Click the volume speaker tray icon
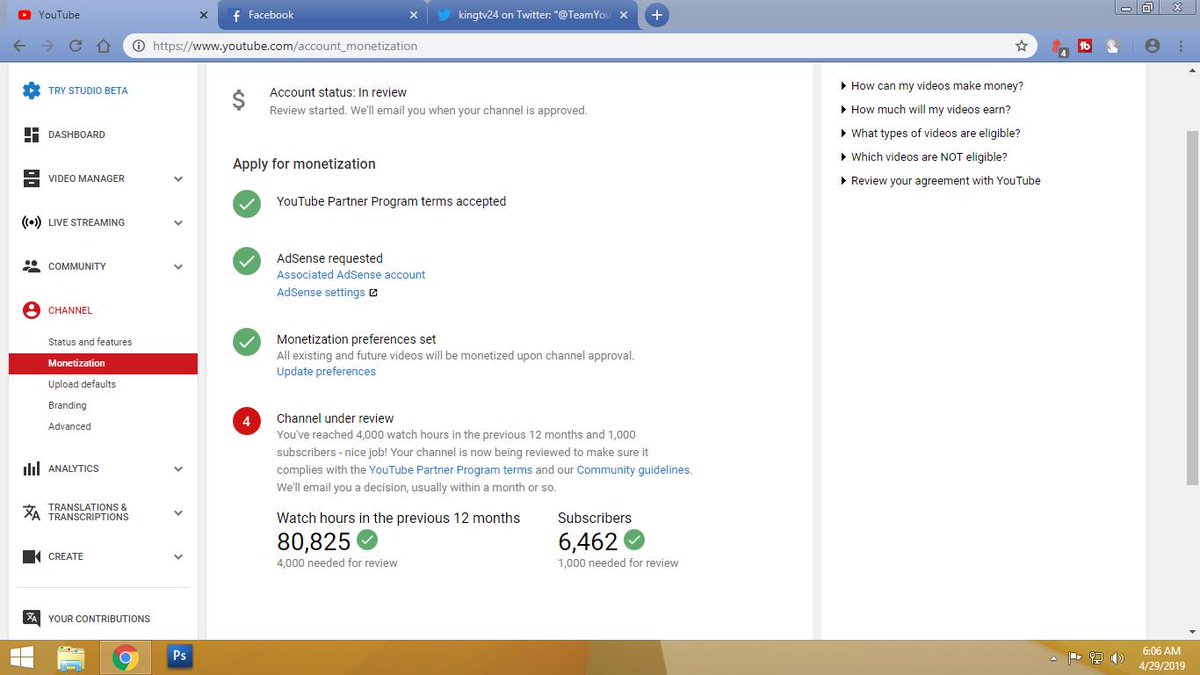Screen dimensions: 1200x675 [x=1116, y=659]
